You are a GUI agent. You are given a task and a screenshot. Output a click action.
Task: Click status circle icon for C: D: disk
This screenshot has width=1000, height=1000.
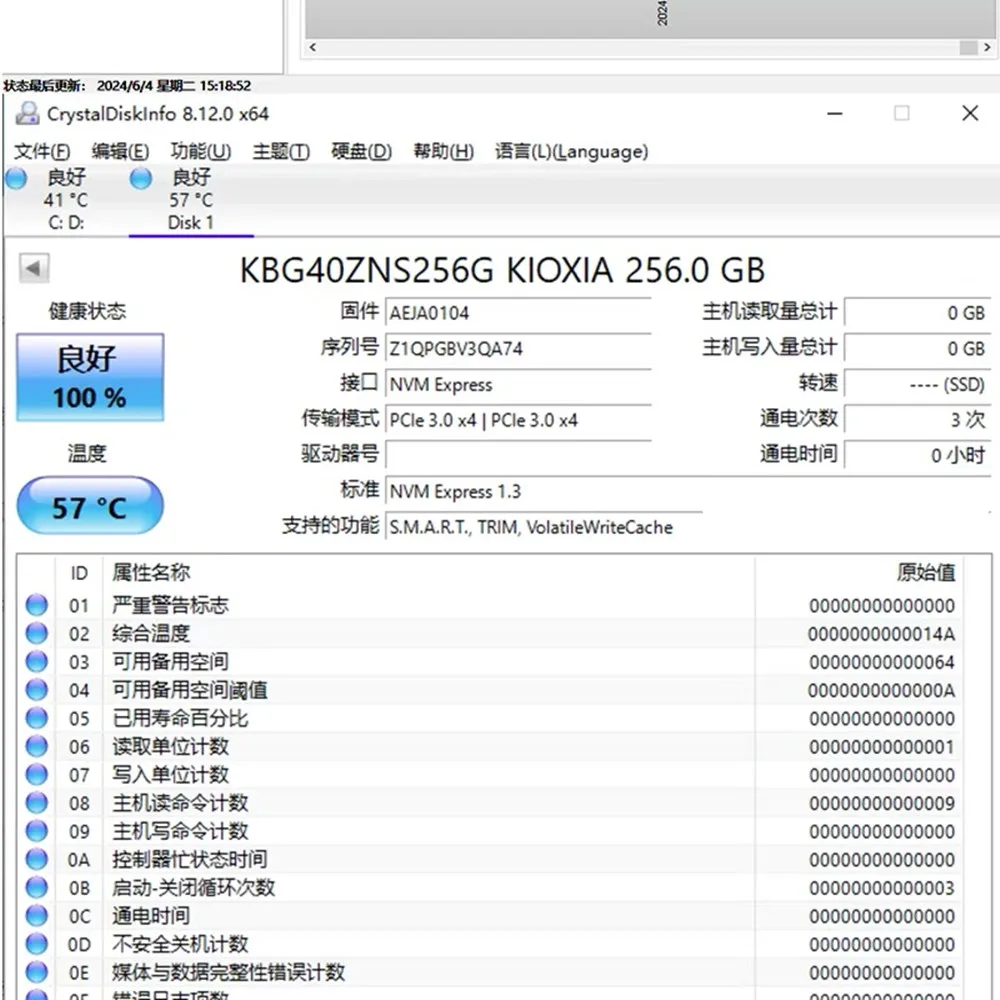pos(17,179)
